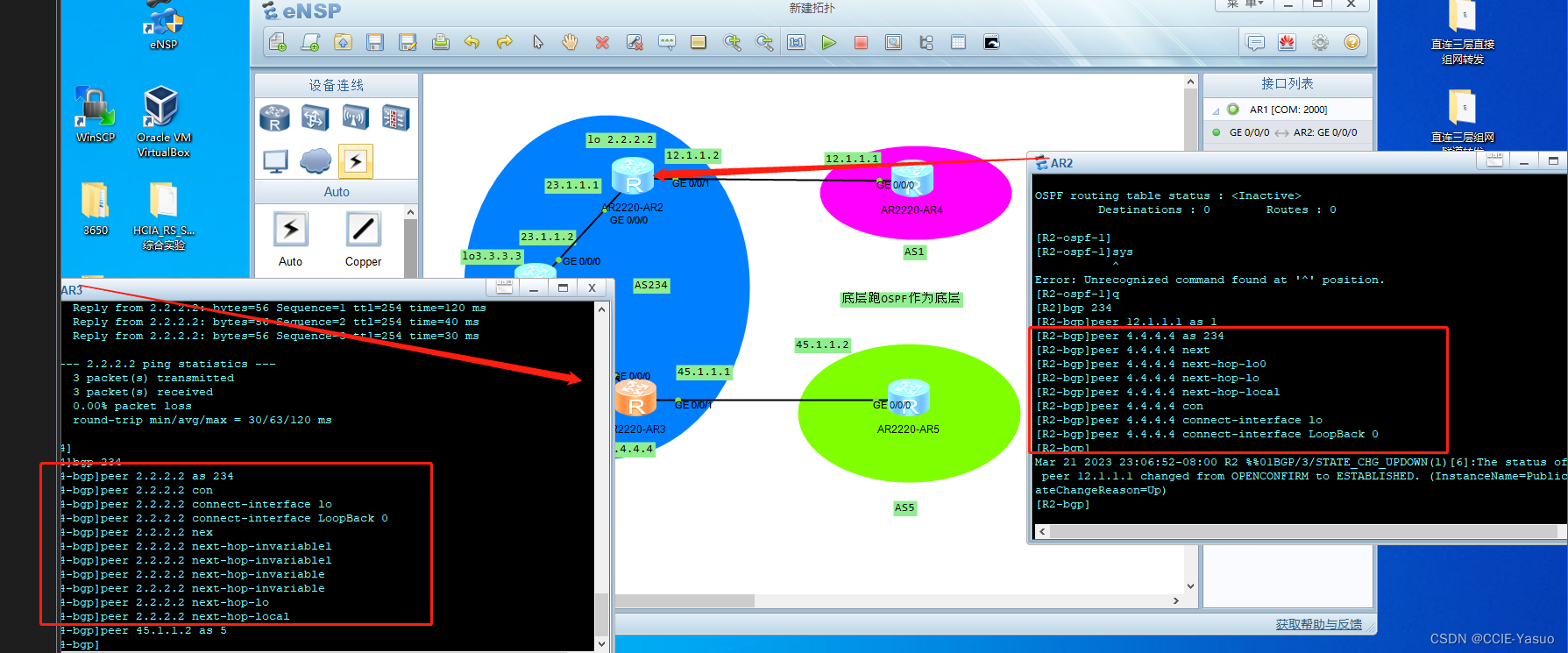
Task: Click the New Topology toolbar icon
Action: 278,42
